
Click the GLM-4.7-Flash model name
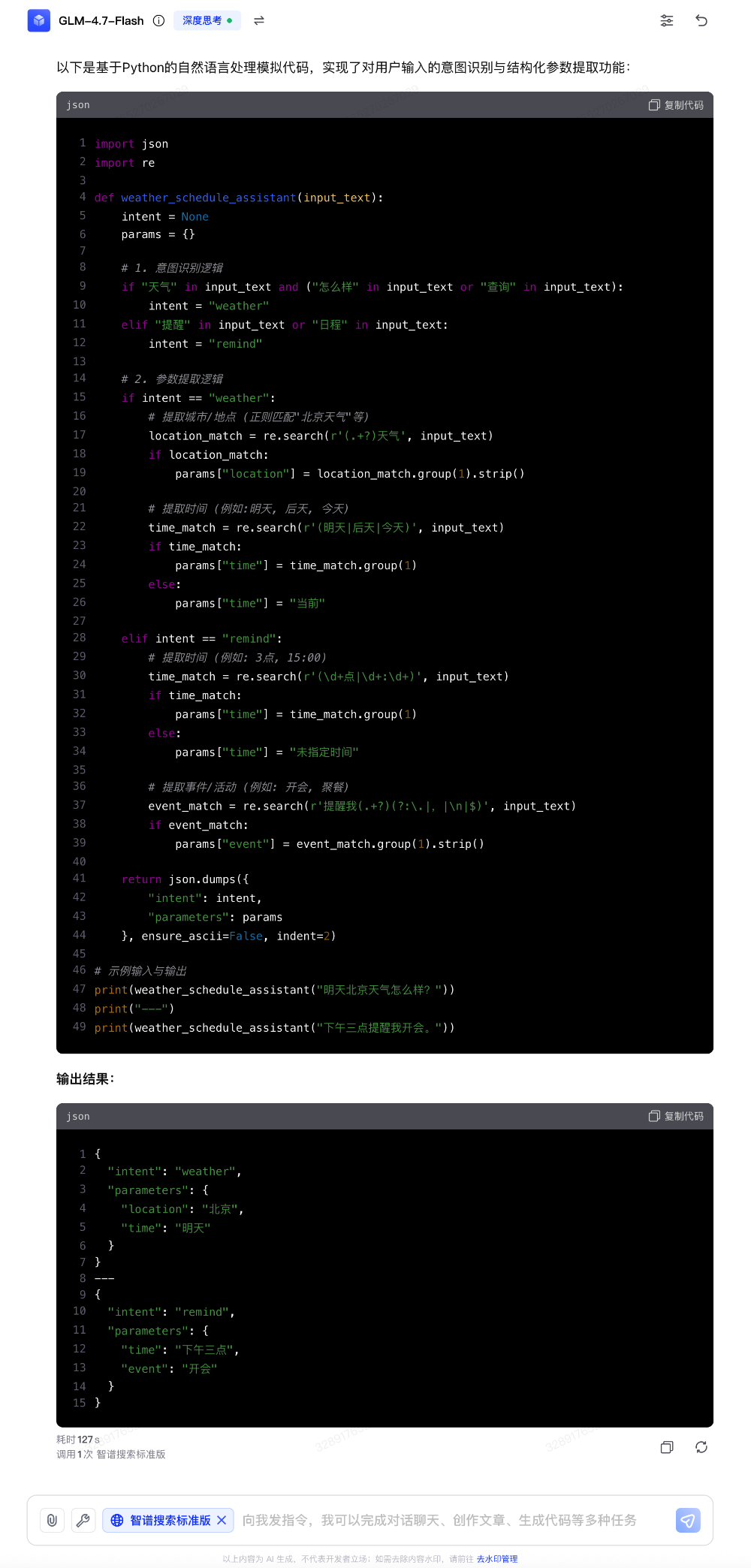pos(101,20)
